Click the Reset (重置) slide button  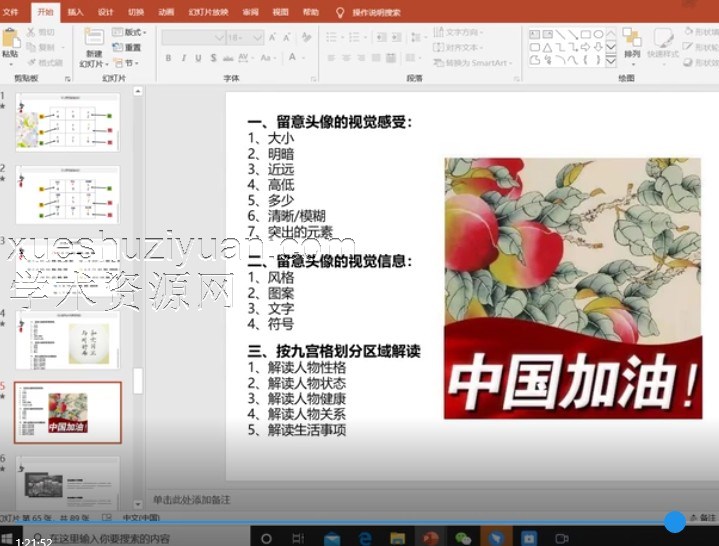(x=129, y=48)
